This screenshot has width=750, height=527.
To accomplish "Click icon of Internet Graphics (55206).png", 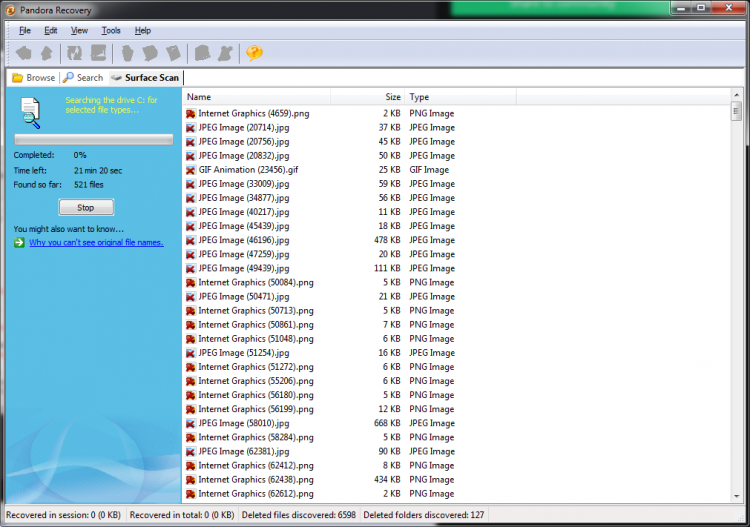I will [x=191, y=381].
